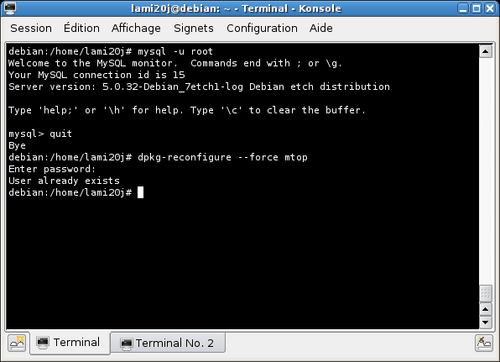Click the close session icon at bottom right
Image resolution: width=500 pixels, height=362 pixels.
484,343
